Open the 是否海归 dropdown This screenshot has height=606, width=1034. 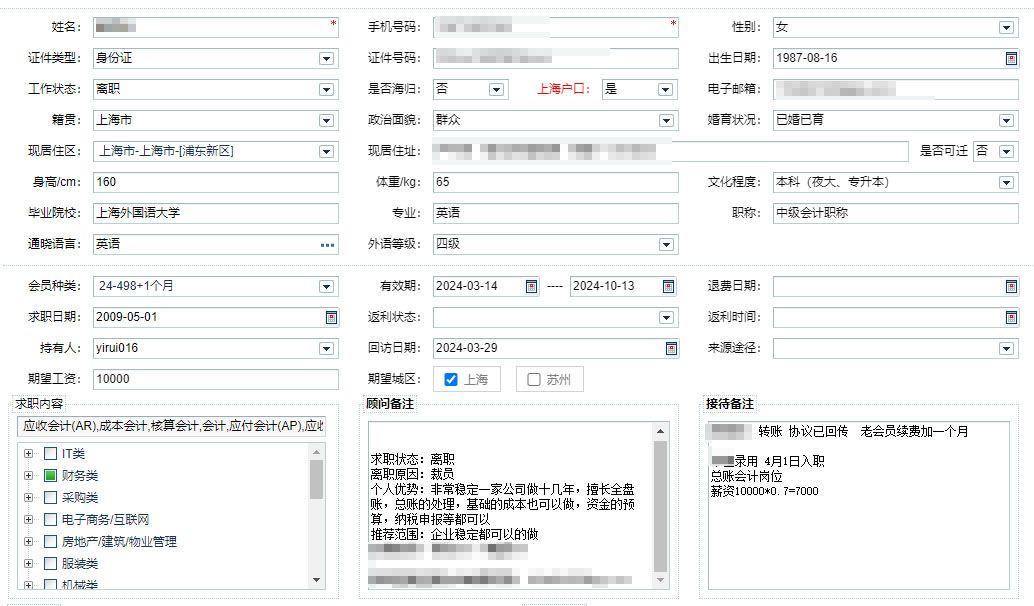pyautogui.click(x=496, y=90)
